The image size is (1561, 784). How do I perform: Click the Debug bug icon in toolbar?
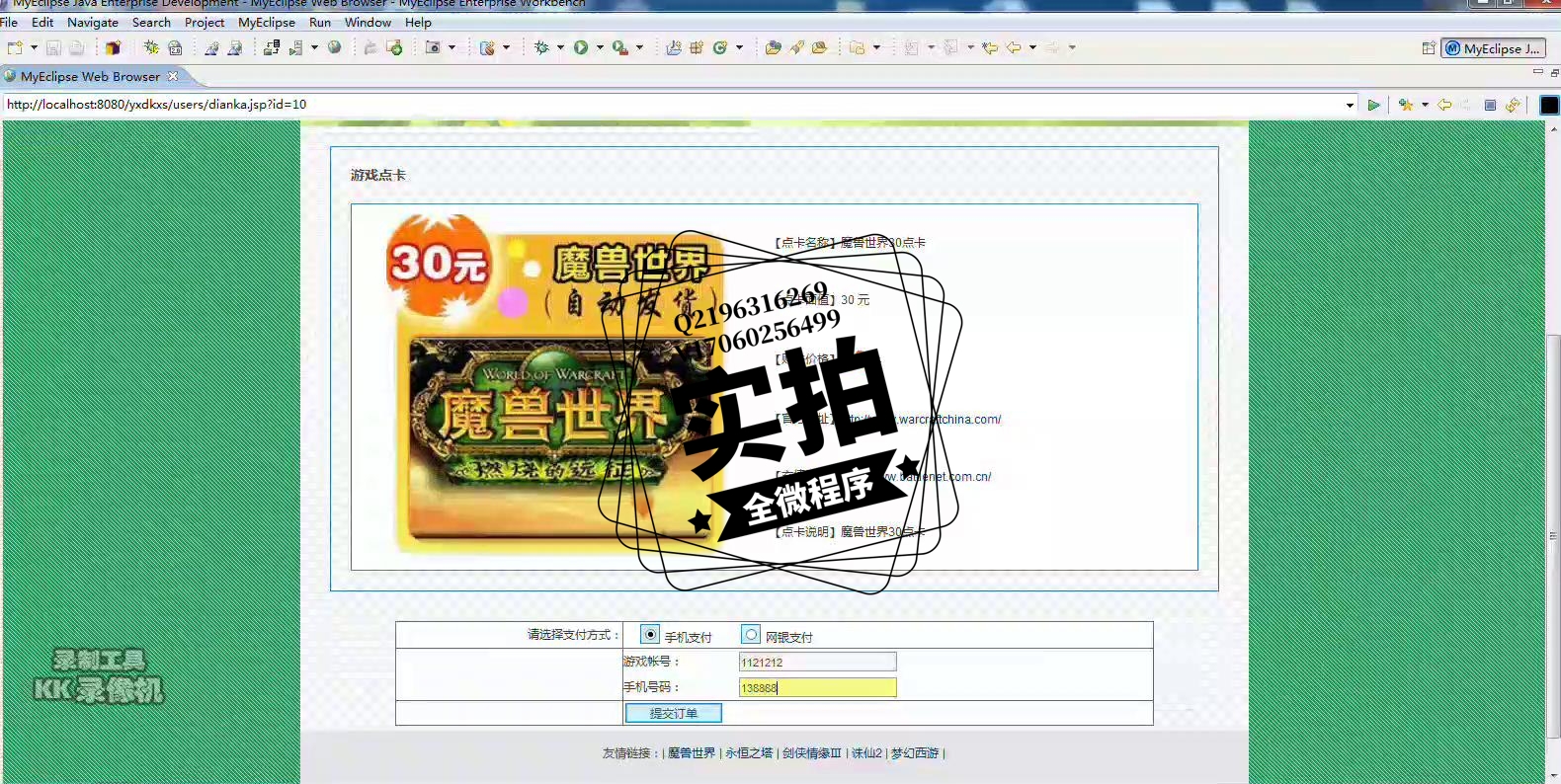541,47
